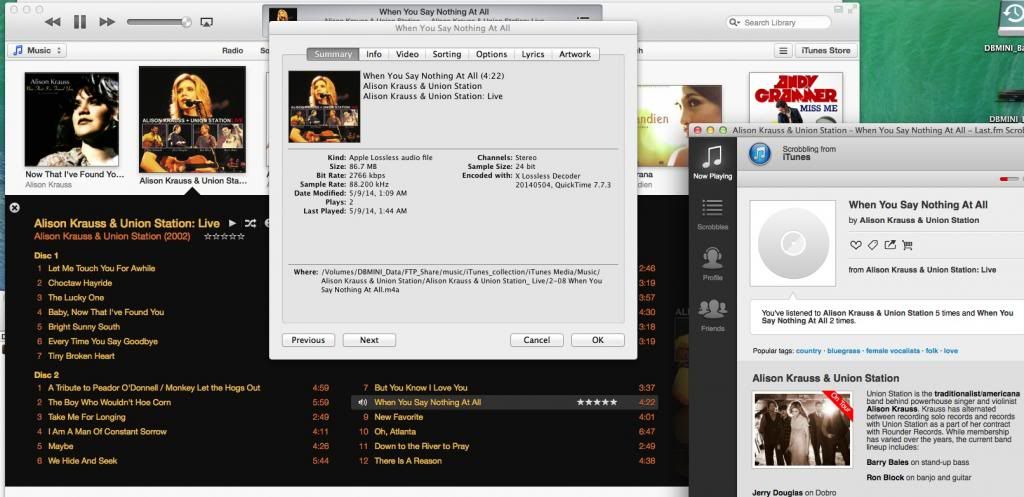Select track But You Know I Love You

click(x=421, y=388)
